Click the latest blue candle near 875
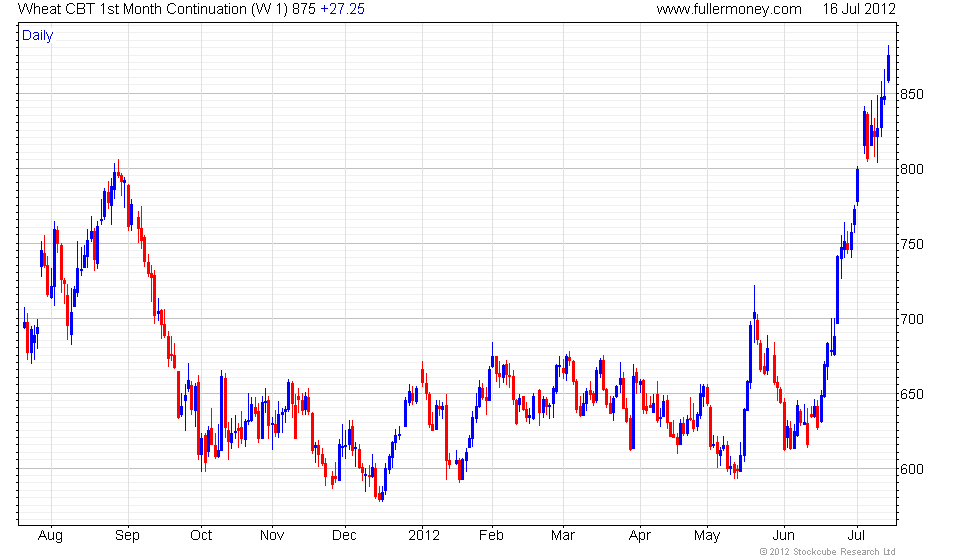The image size is (980, 560). 888,64
